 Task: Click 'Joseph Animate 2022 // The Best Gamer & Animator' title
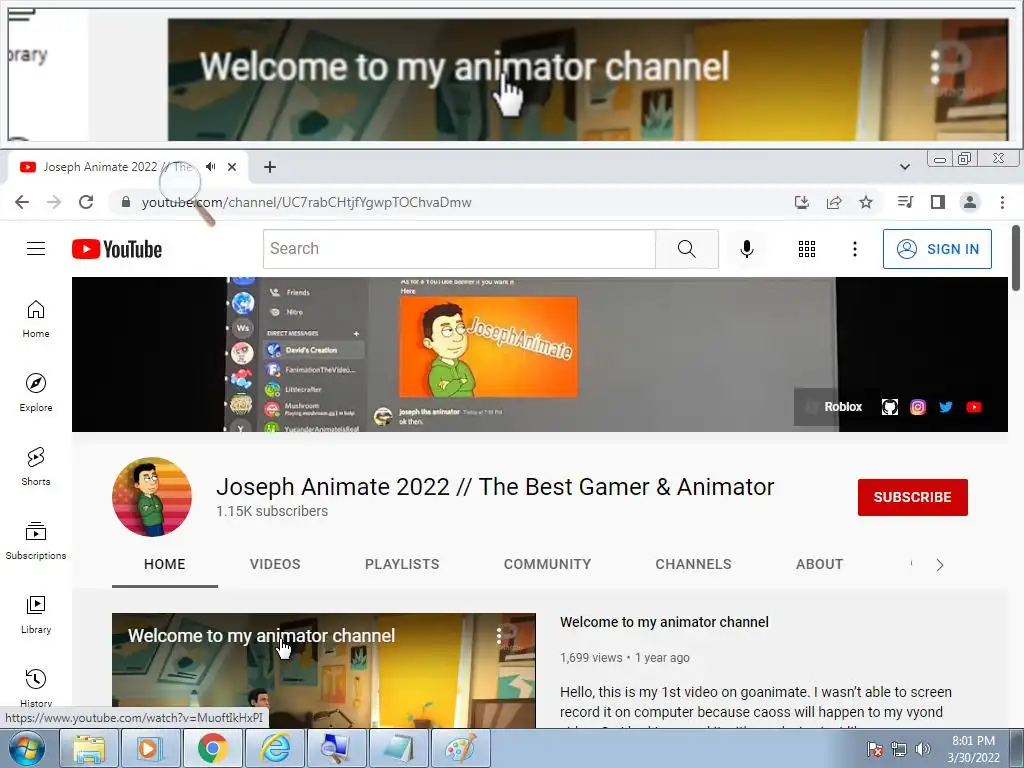tap(495, 487)
